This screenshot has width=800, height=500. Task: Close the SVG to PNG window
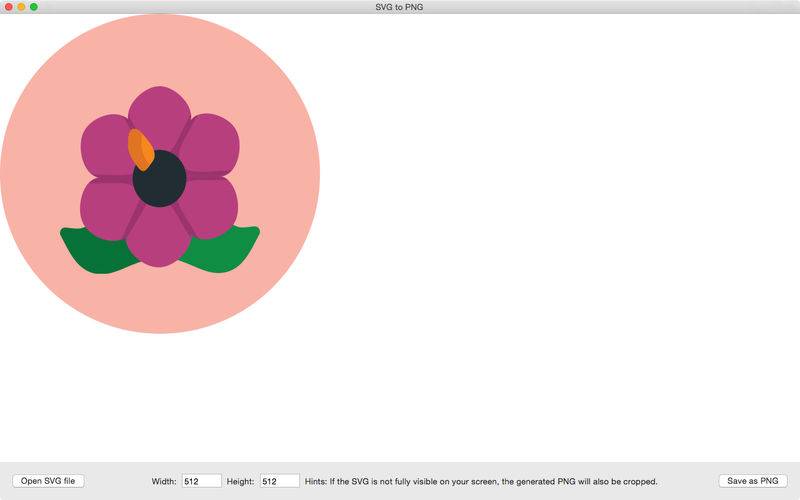9,7
